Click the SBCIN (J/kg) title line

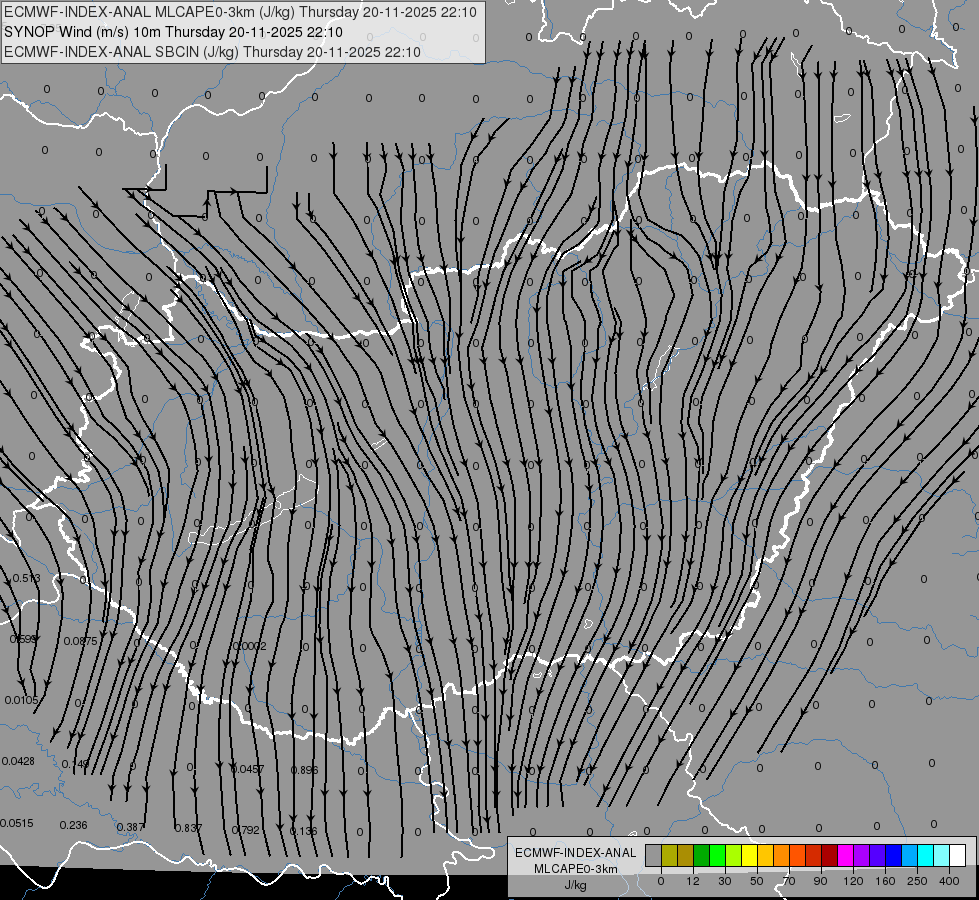pyautogui.click(x=212, y=52)
